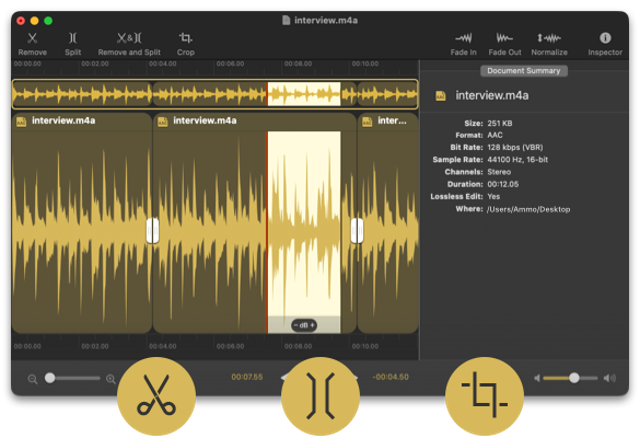Viewport: 640px width, 438px height.
Task: Click the Size value 251 KB
Action: point(500,123)
